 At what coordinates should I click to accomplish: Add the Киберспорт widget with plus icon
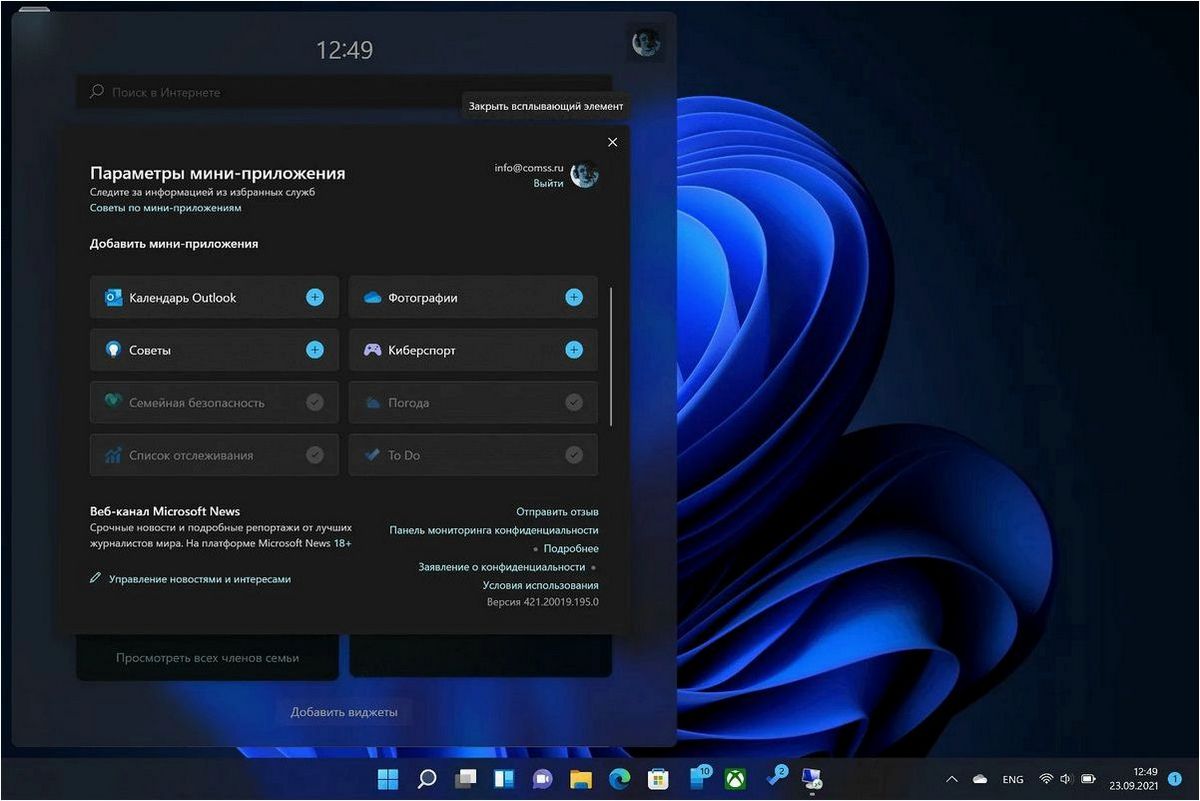[574, 350]
